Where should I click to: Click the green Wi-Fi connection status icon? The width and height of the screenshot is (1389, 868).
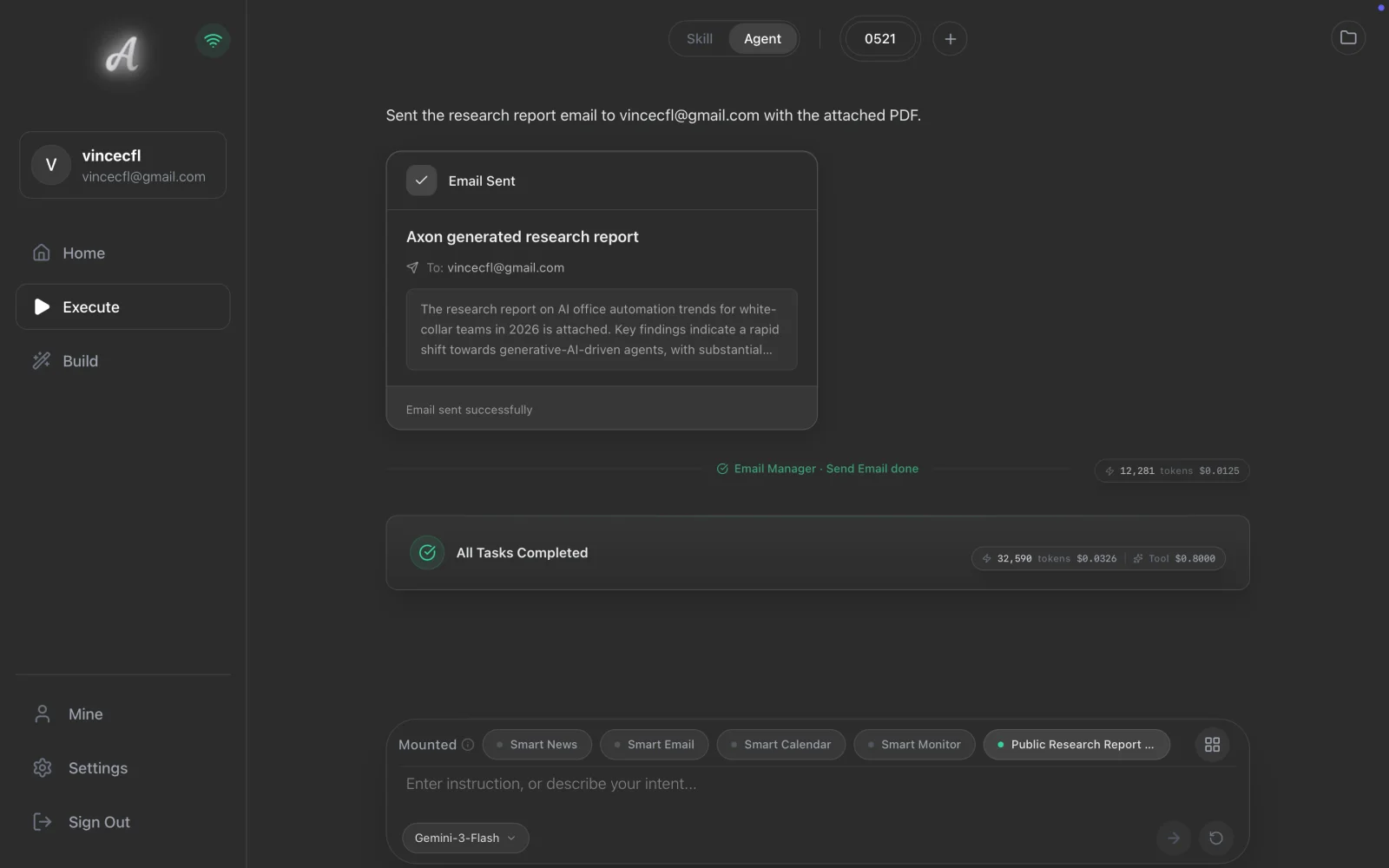[x=213, y=40]
